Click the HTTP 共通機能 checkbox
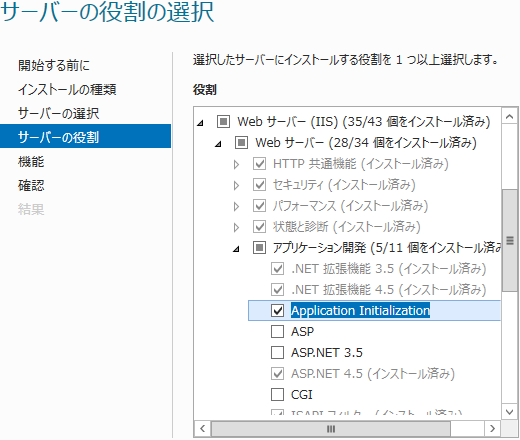 coord(259,164)
